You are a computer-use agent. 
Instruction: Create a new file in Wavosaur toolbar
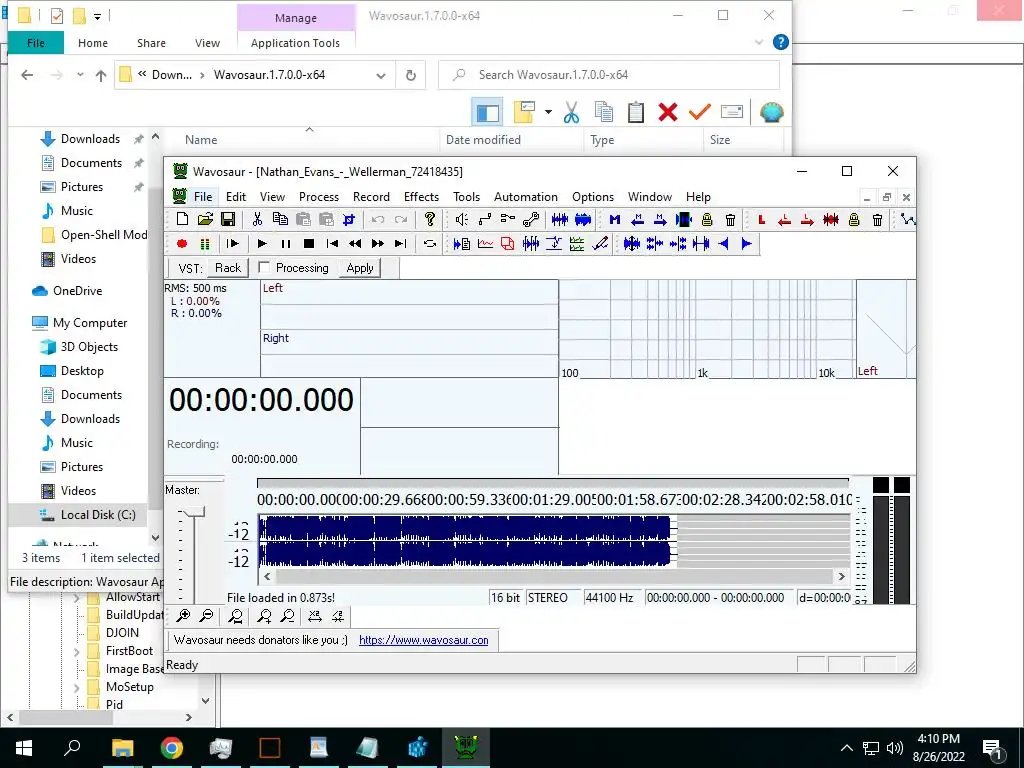[x=182, y=219]
